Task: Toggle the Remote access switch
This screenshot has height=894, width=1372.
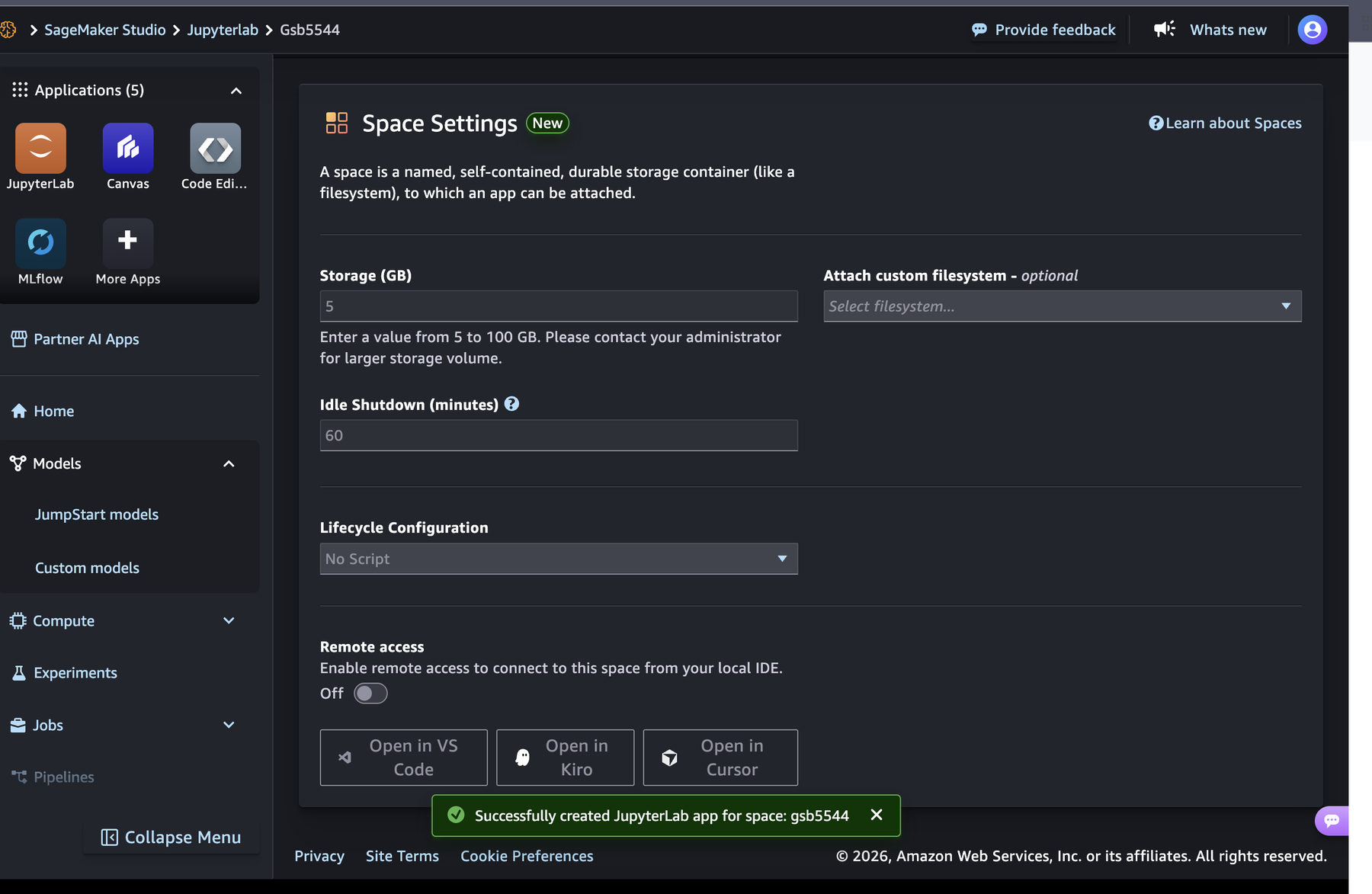Action: tap(370, 693)
